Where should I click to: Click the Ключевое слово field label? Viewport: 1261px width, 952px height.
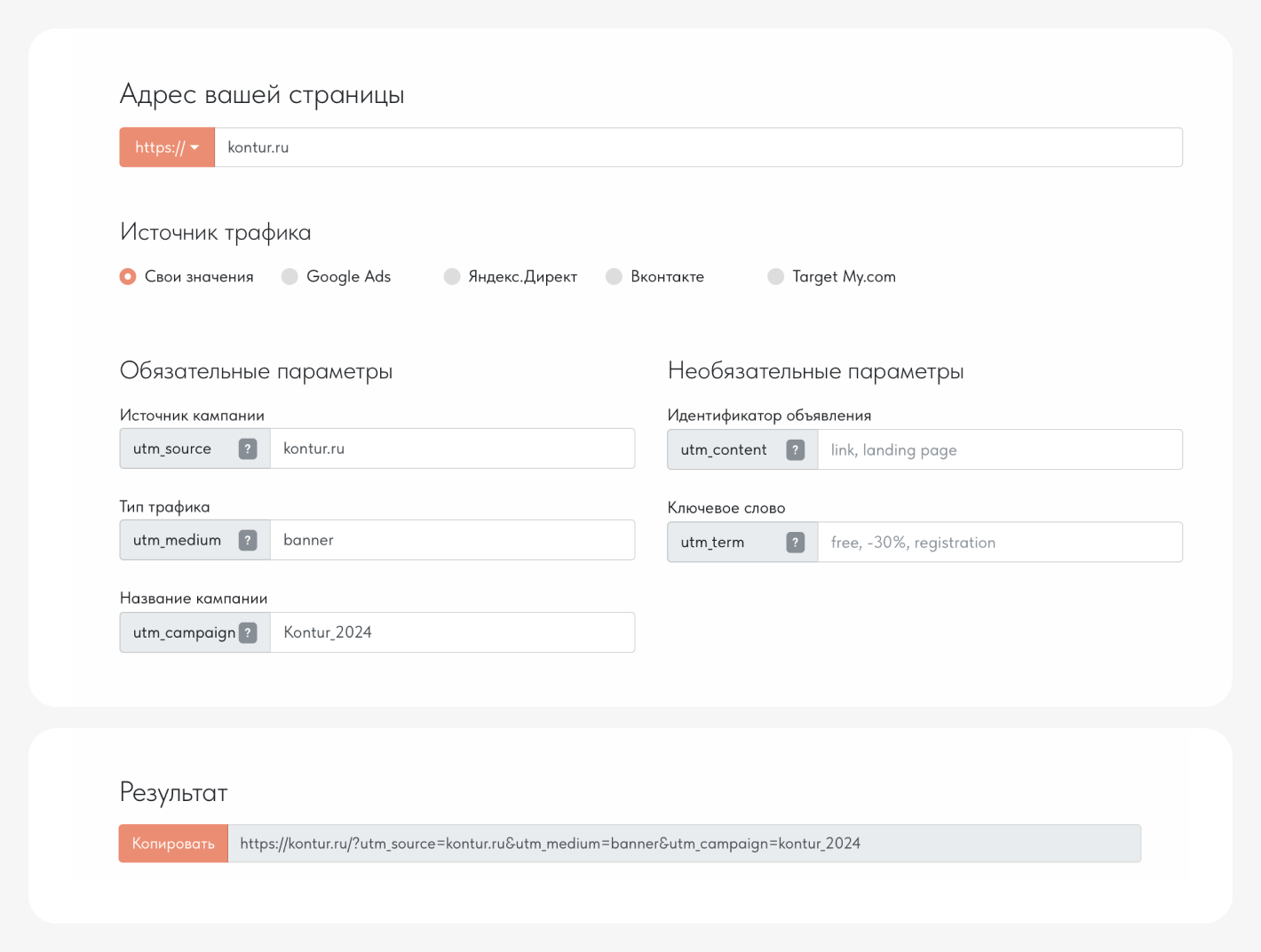[x=726, y=508]
